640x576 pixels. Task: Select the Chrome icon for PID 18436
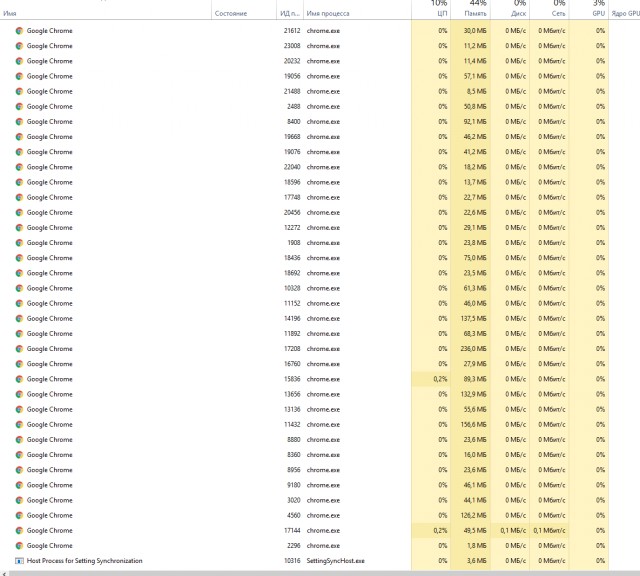point(19,258)
